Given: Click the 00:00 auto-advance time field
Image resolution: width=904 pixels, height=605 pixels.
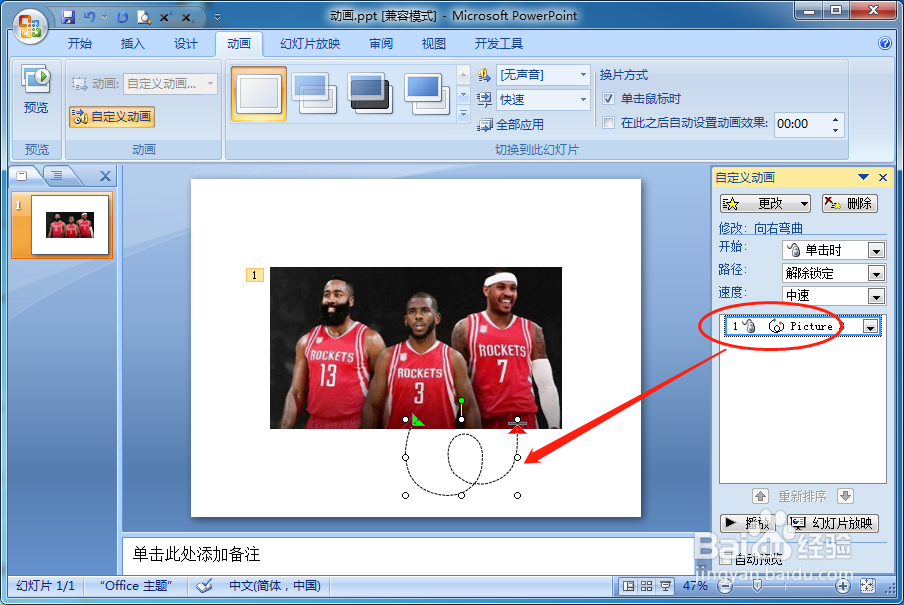Looking at the screenshot, I should coord(801,124).
